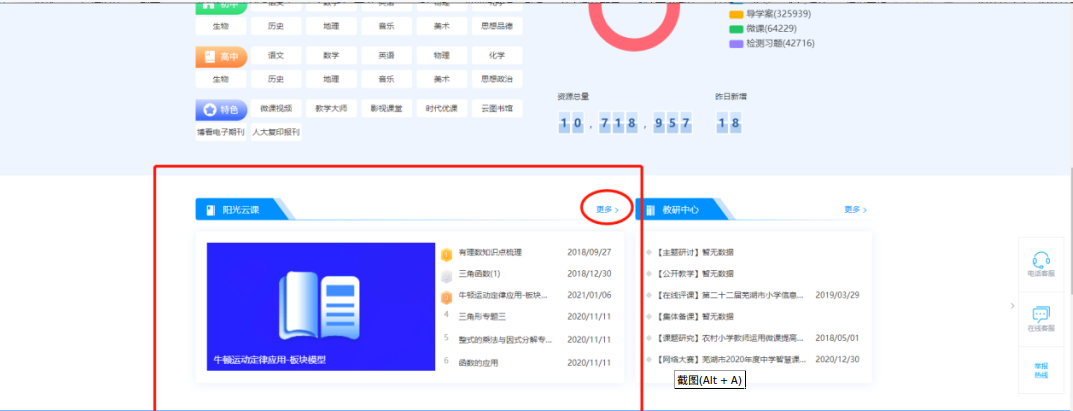The width and height of the screenshot is (1073, 411).
Task: Expand 更多 in 阳光云课 section
Action: pos(606,210)
